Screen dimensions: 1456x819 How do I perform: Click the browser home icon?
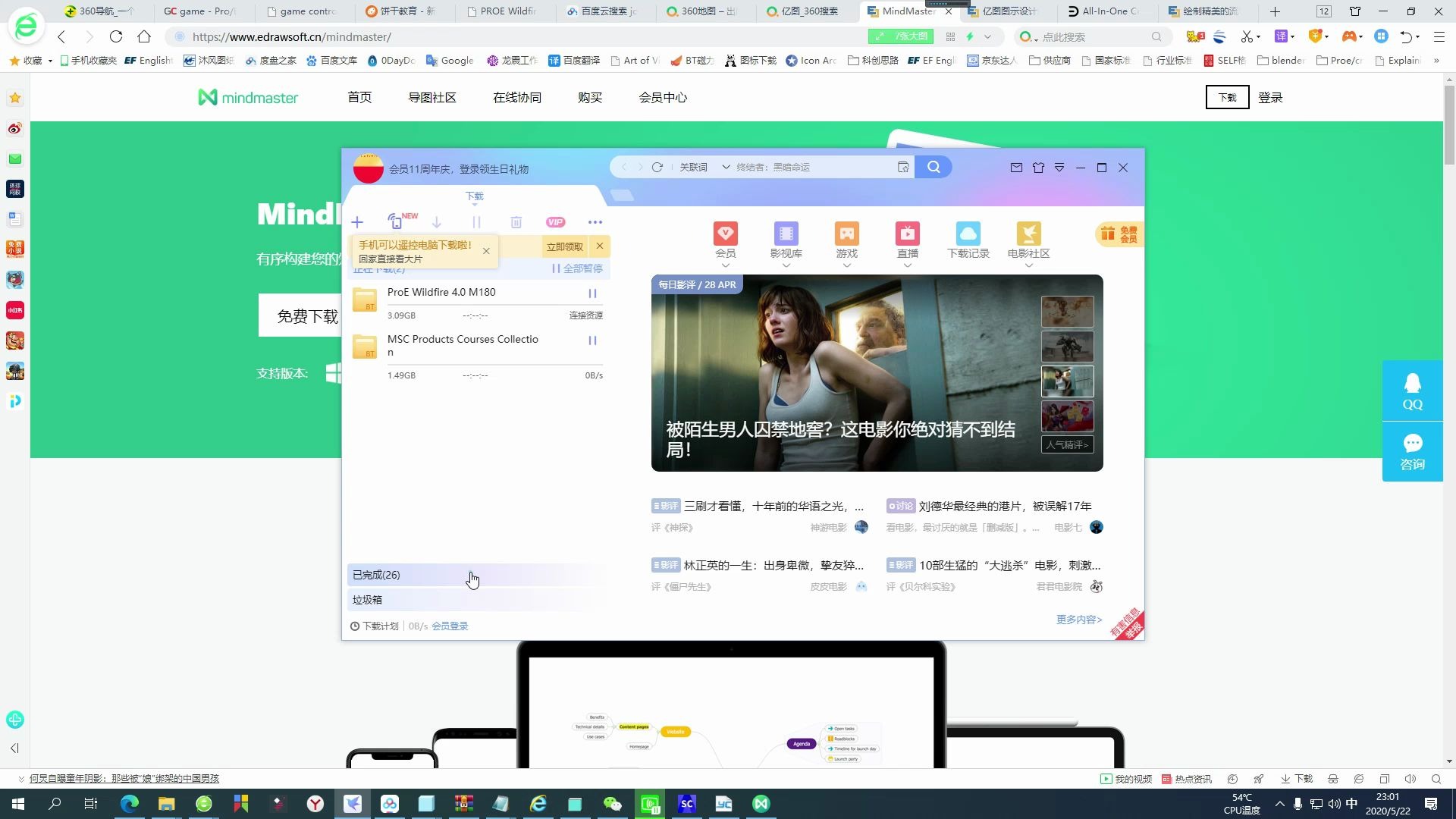pyautogui.click(x=144, y=36)
